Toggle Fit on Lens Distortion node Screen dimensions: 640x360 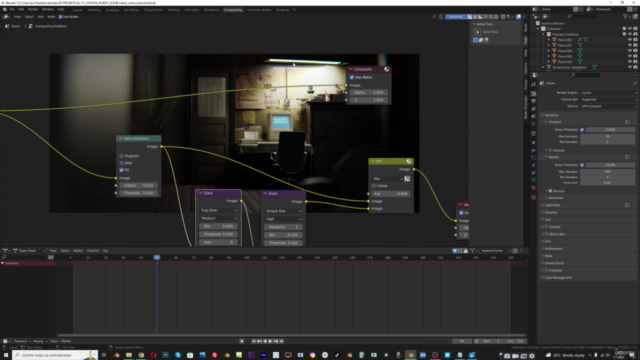122,170
